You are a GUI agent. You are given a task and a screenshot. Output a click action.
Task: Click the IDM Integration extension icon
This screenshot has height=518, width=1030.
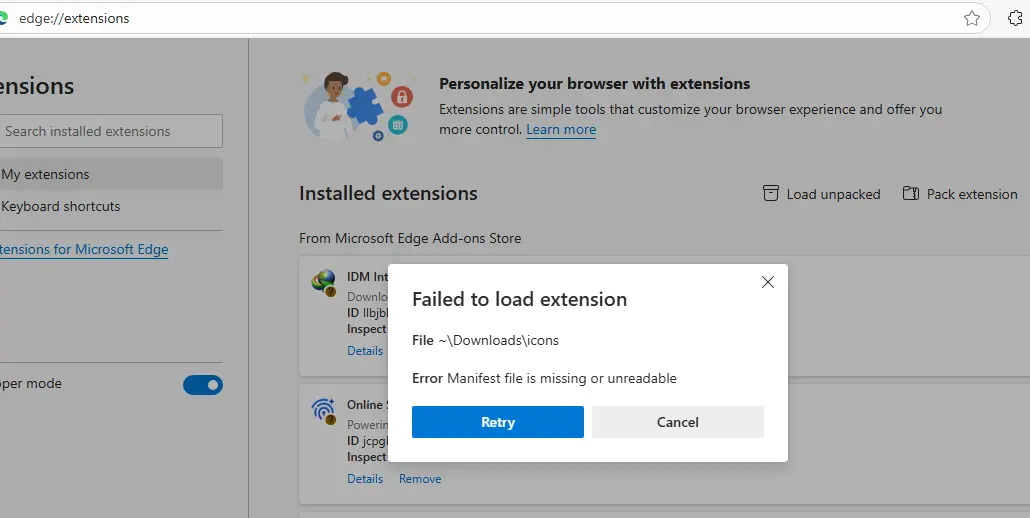(x=323, y=283)
